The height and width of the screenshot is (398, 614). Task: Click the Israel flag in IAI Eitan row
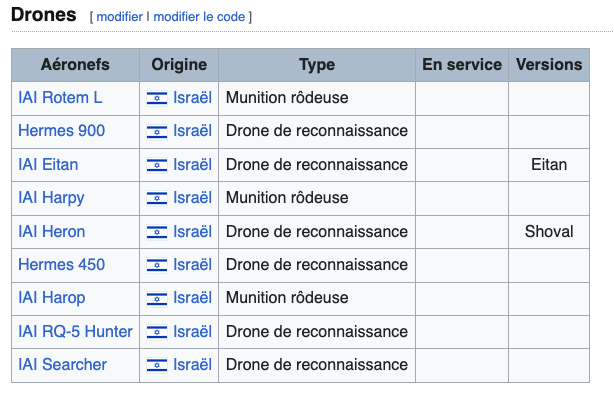157,165
